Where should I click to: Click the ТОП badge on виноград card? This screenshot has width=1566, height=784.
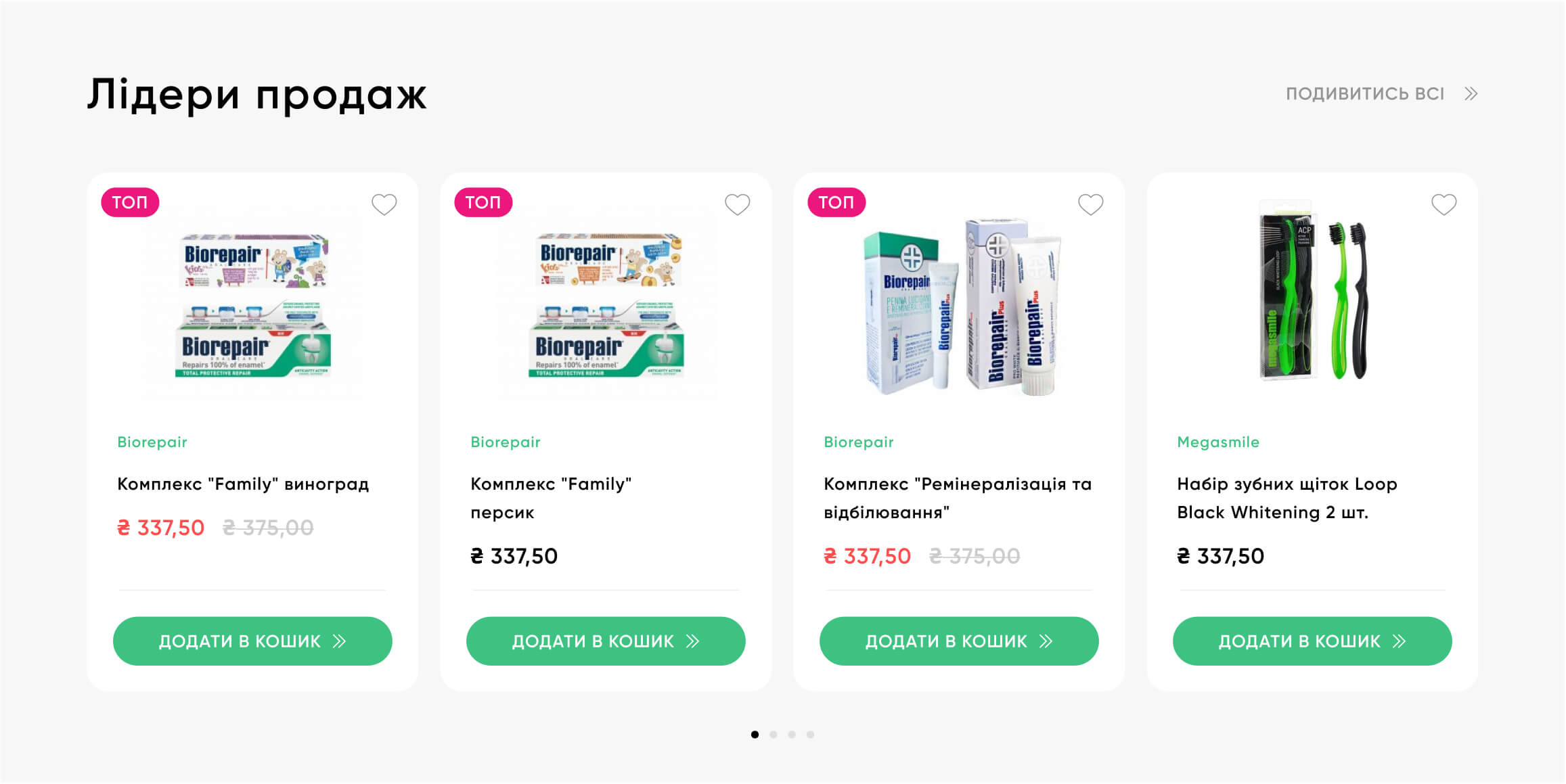click(x=130, y=202)
